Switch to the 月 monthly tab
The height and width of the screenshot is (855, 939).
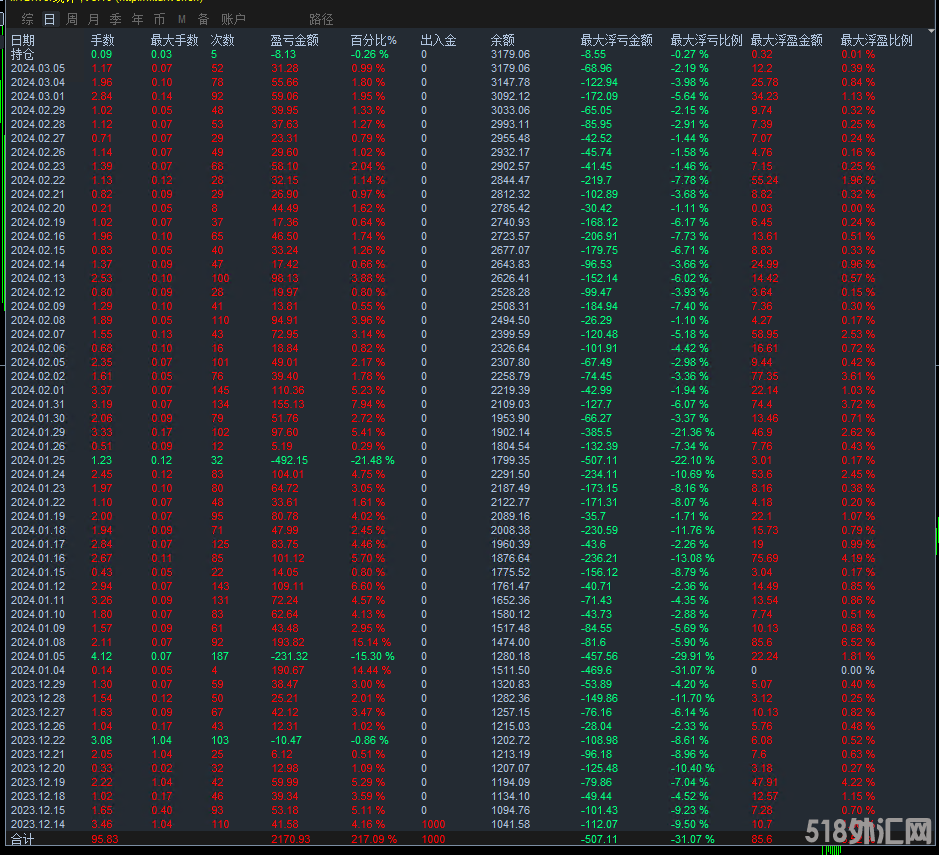93,19
